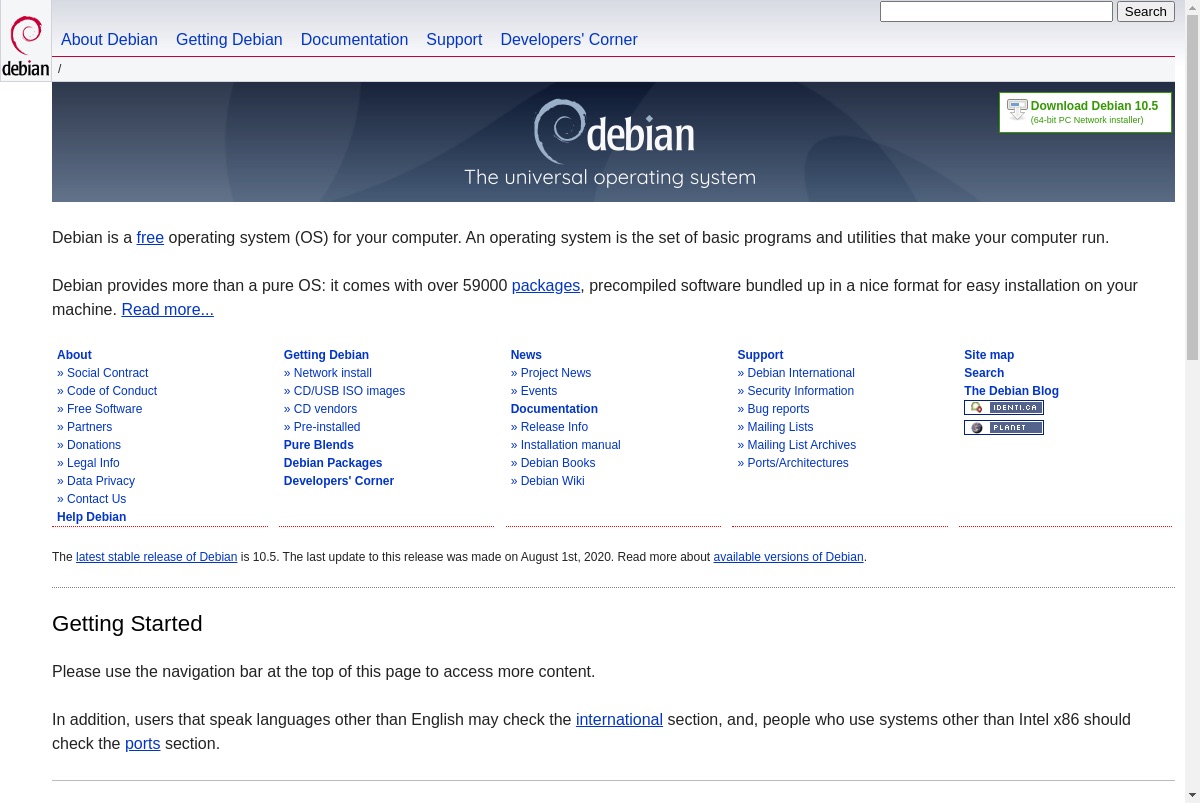The image size is (1200, 803).
Task: Click Download Debian 10.5 link
Action: click(x=1094, y=106)
